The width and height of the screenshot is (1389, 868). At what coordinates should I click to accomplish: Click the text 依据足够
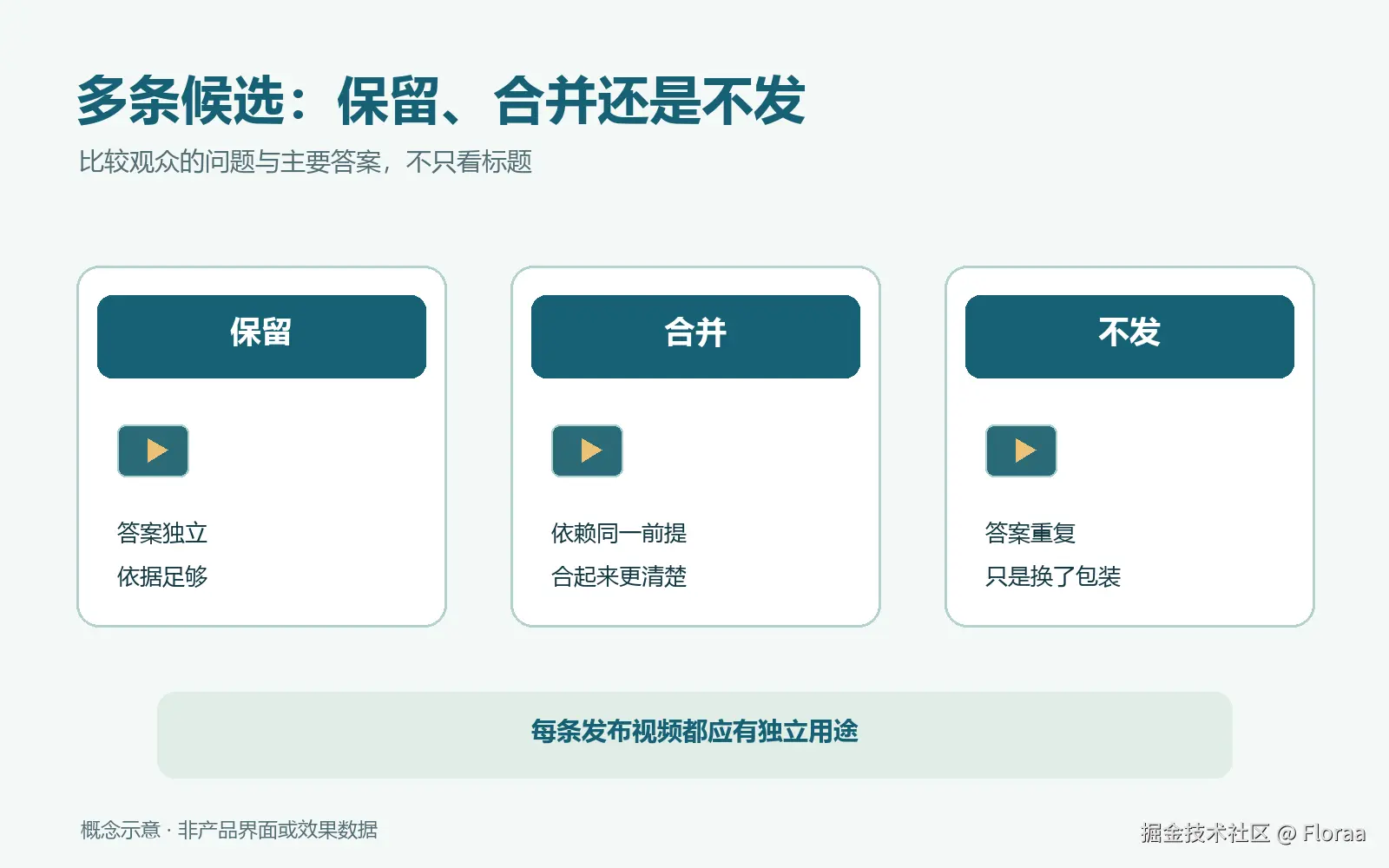point(162,576)
